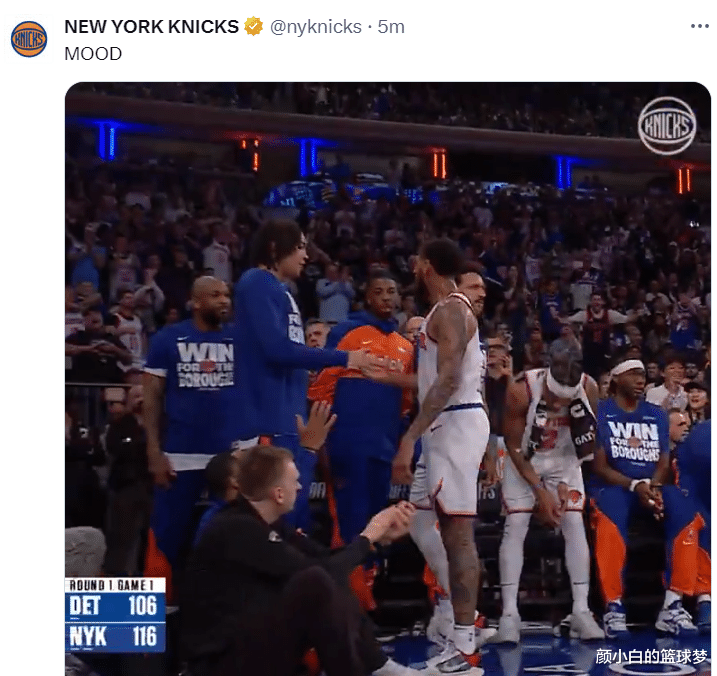Select the MOOD tweet text
This screenshot has width=717, height=676.
(x=93, y=54)
